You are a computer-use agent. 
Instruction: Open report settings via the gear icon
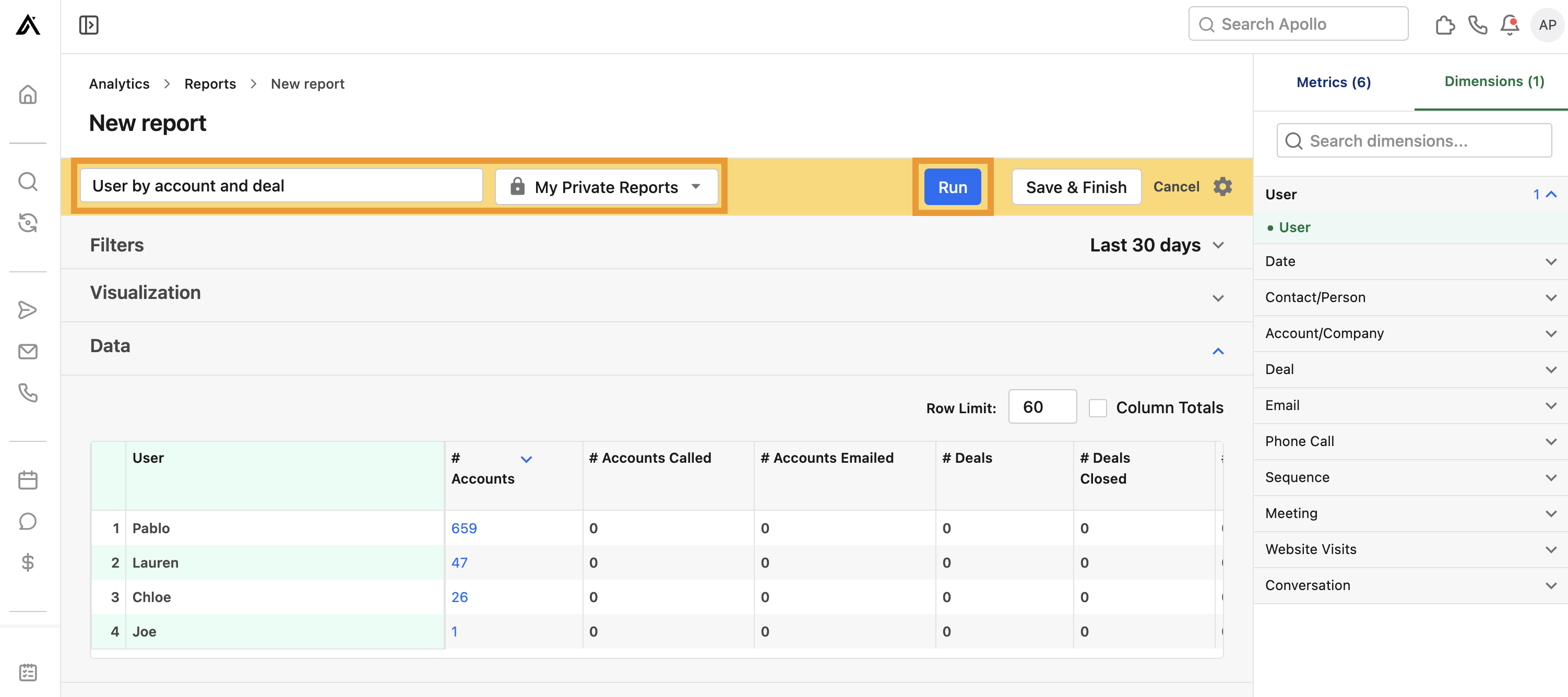click(1222, 187)
